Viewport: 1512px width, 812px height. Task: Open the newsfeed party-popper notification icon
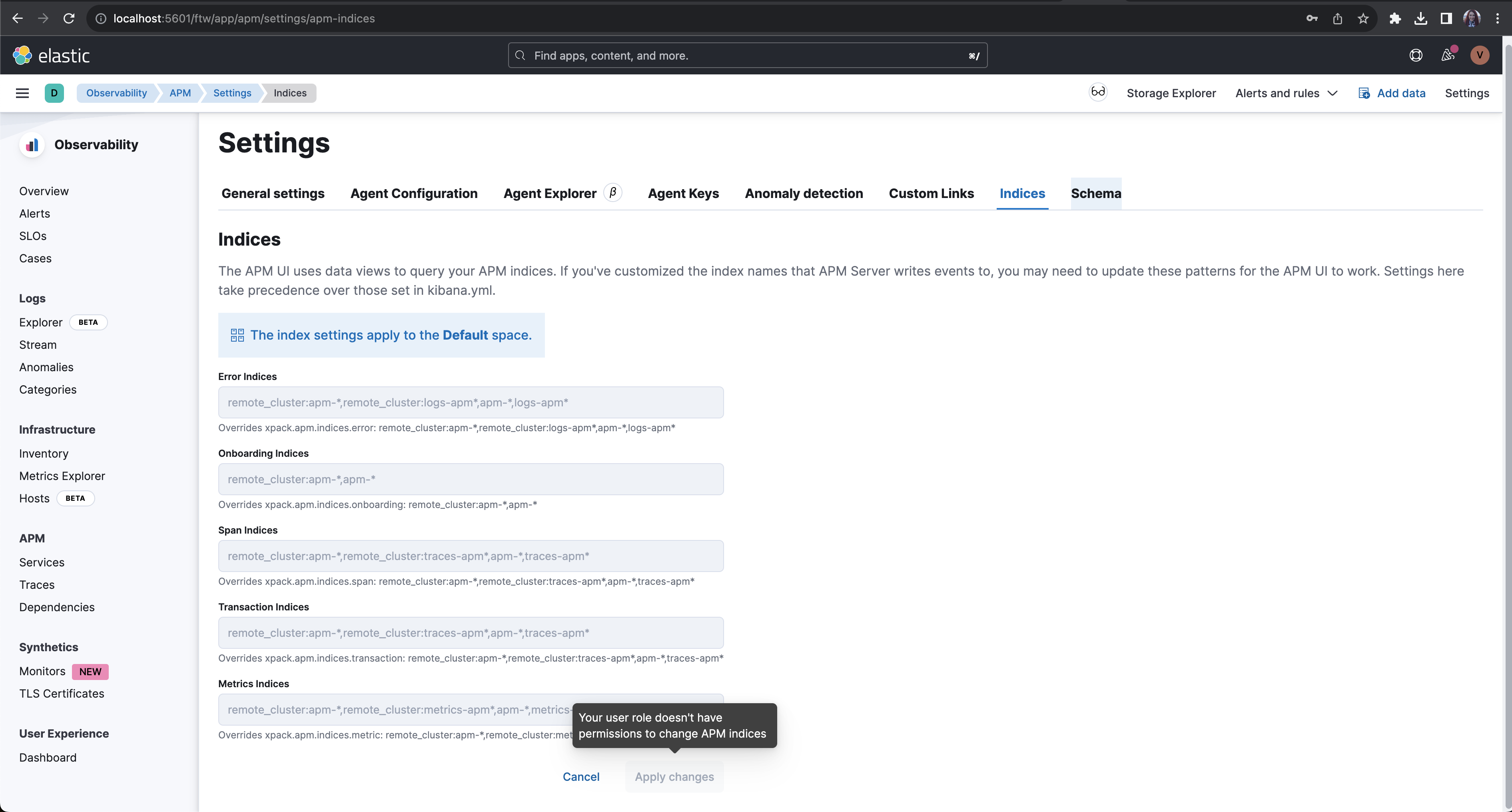1448,55
